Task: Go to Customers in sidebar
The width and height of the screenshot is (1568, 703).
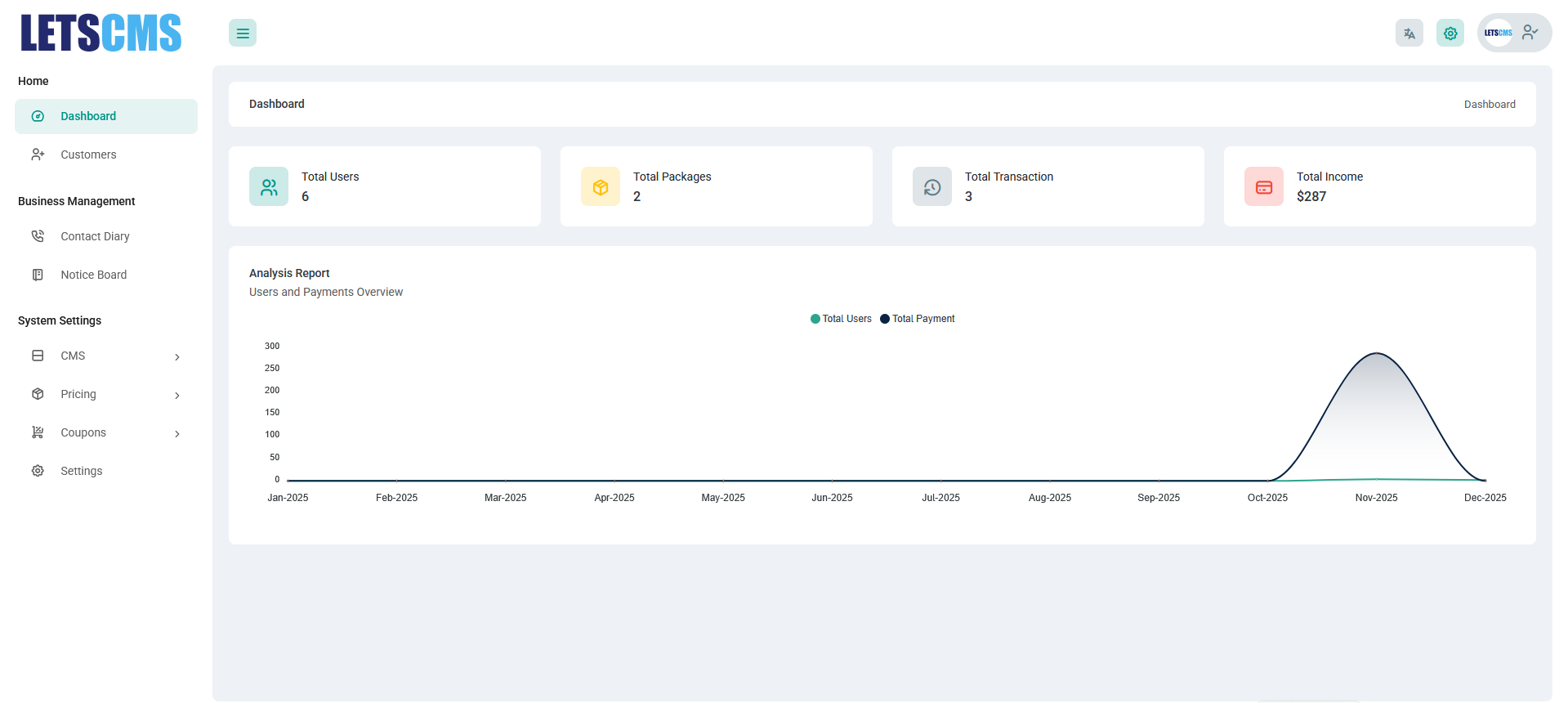Action: click(x=88, y=154)
